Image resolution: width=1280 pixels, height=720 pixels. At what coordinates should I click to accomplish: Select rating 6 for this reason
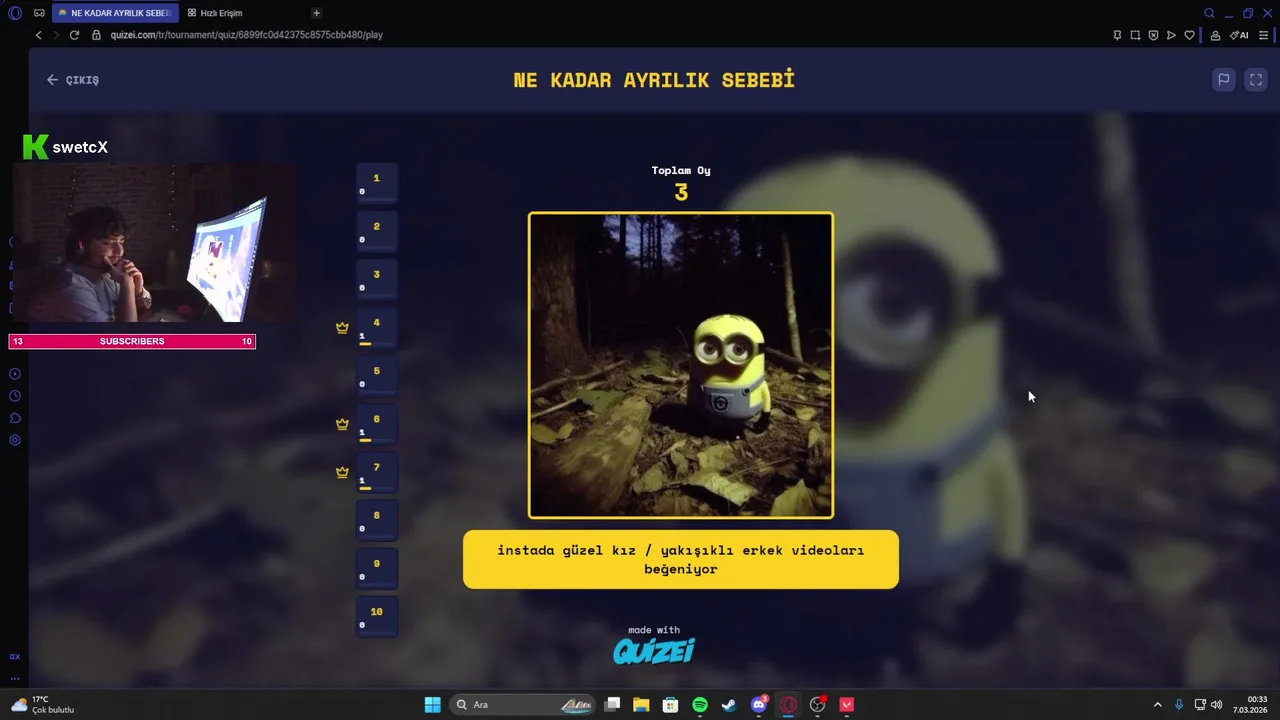(377, 424)
